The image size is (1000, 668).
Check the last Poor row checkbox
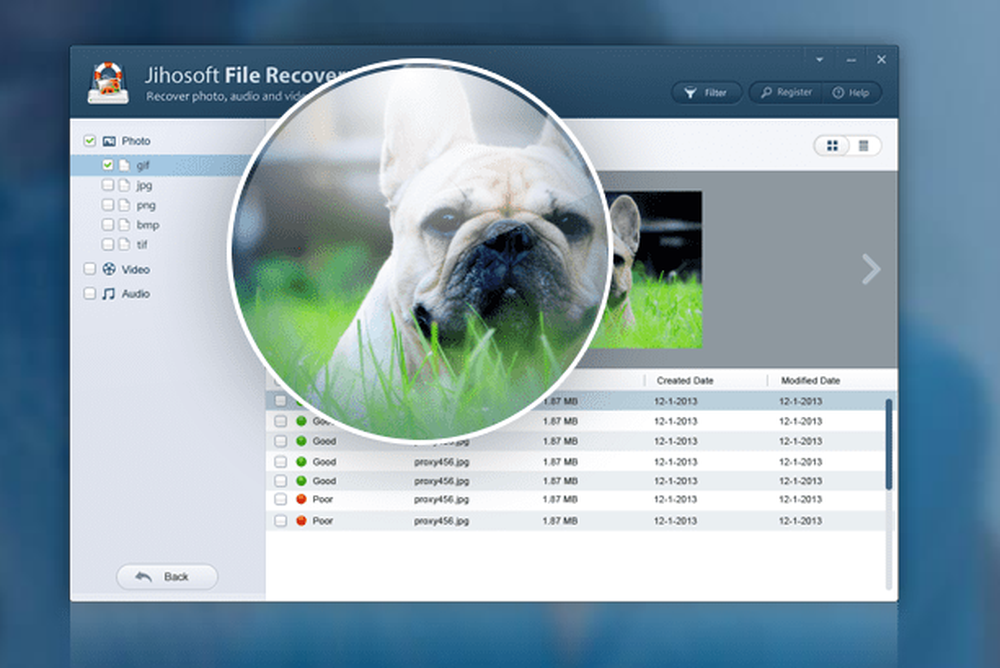(281, 521)
